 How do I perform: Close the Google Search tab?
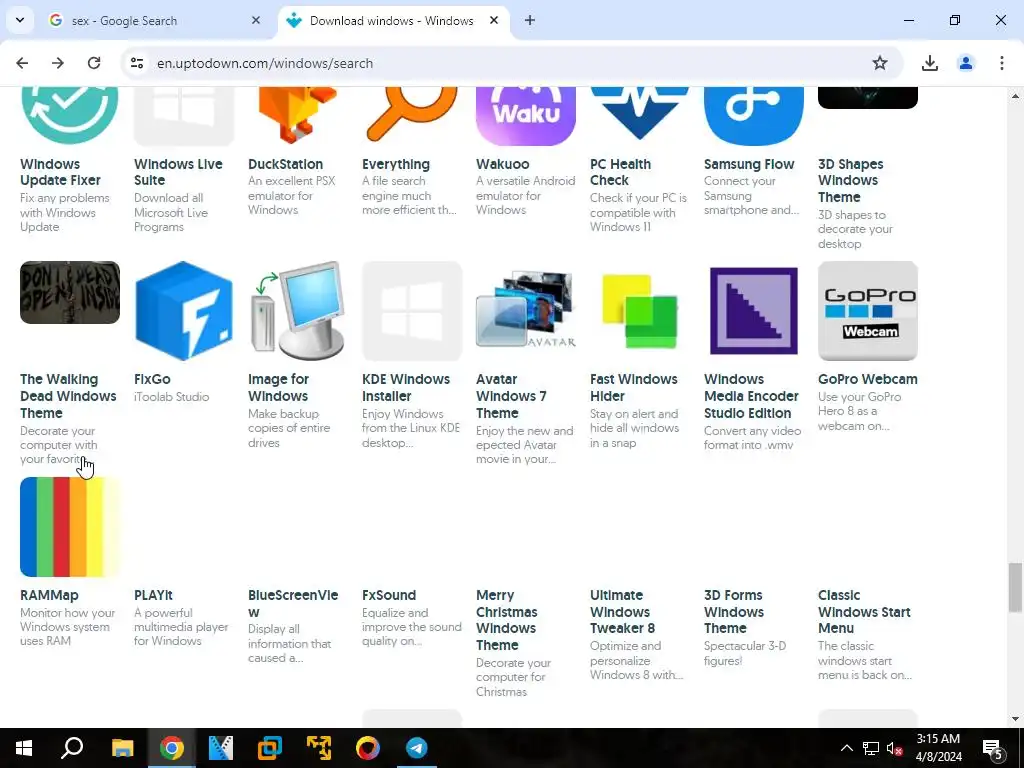(x=256, y=20)
